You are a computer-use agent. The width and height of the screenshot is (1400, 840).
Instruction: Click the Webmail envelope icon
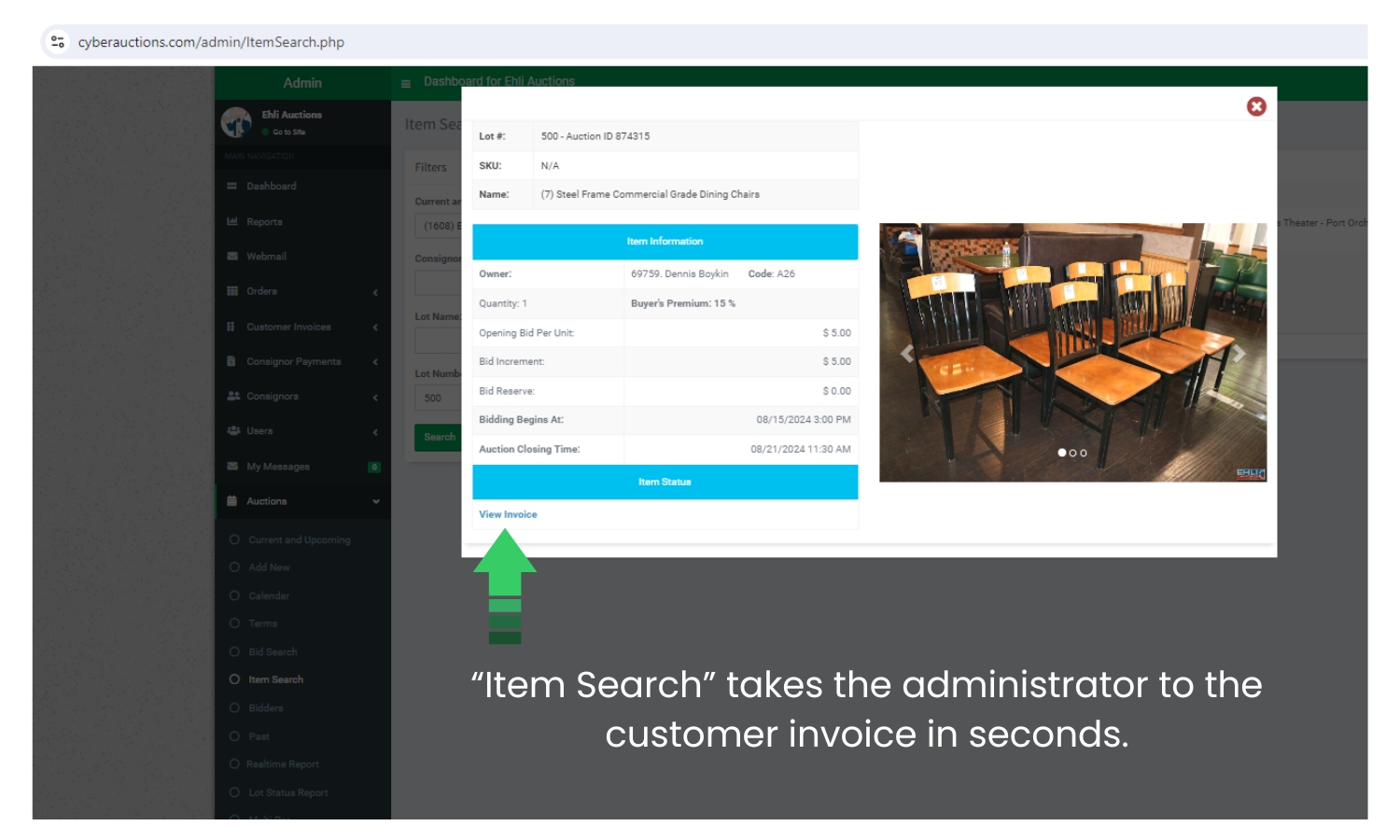pyautogui.click(x=231, y=257)
